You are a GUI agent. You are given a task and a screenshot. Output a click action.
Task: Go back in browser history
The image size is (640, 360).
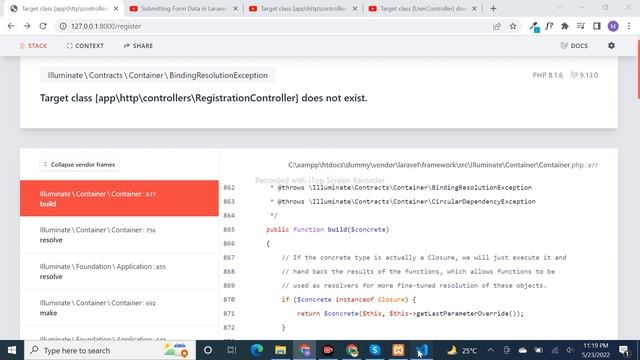click(11, 26)
